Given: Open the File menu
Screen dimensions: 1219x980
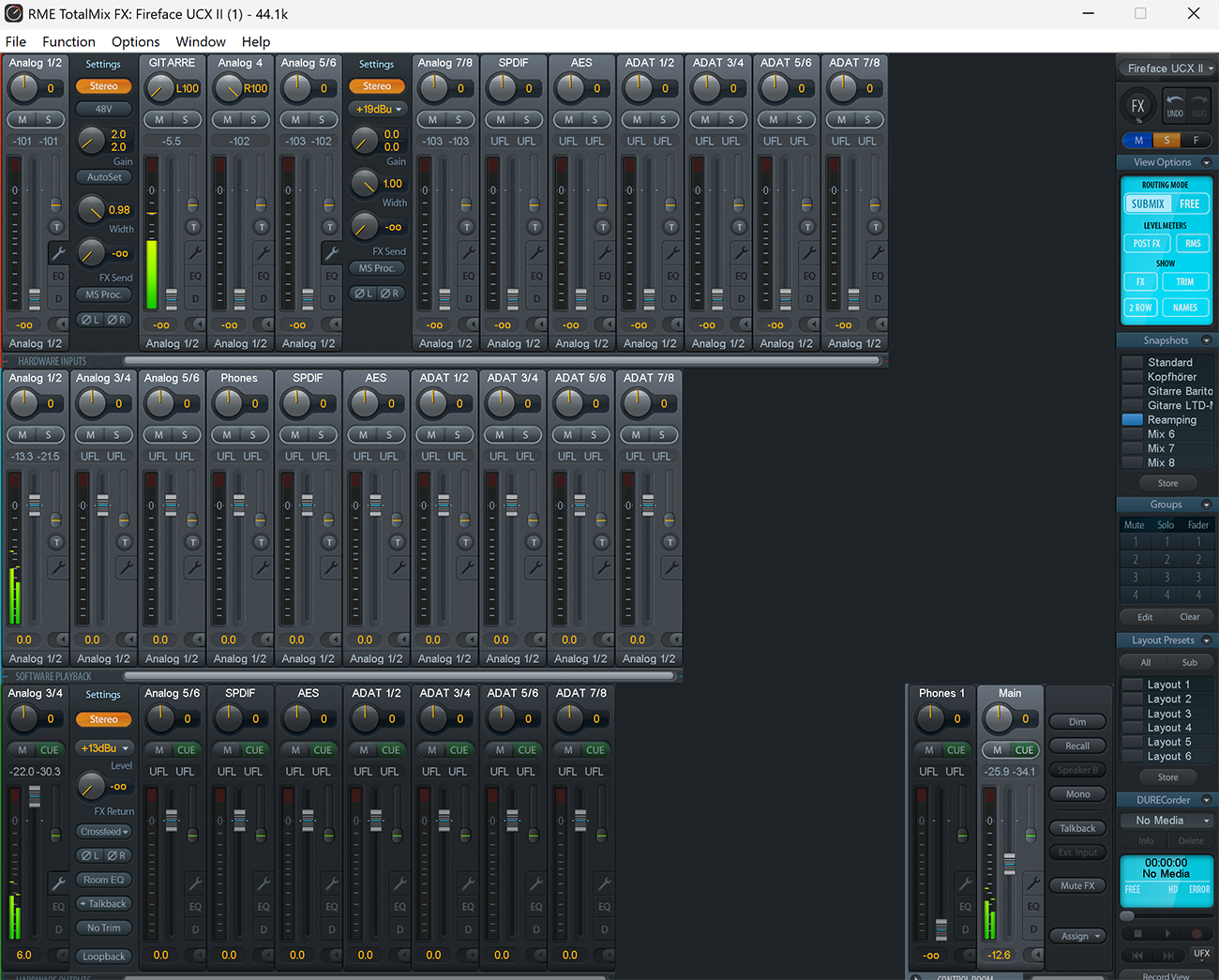Looking at the screenshot, I should 16,41.
